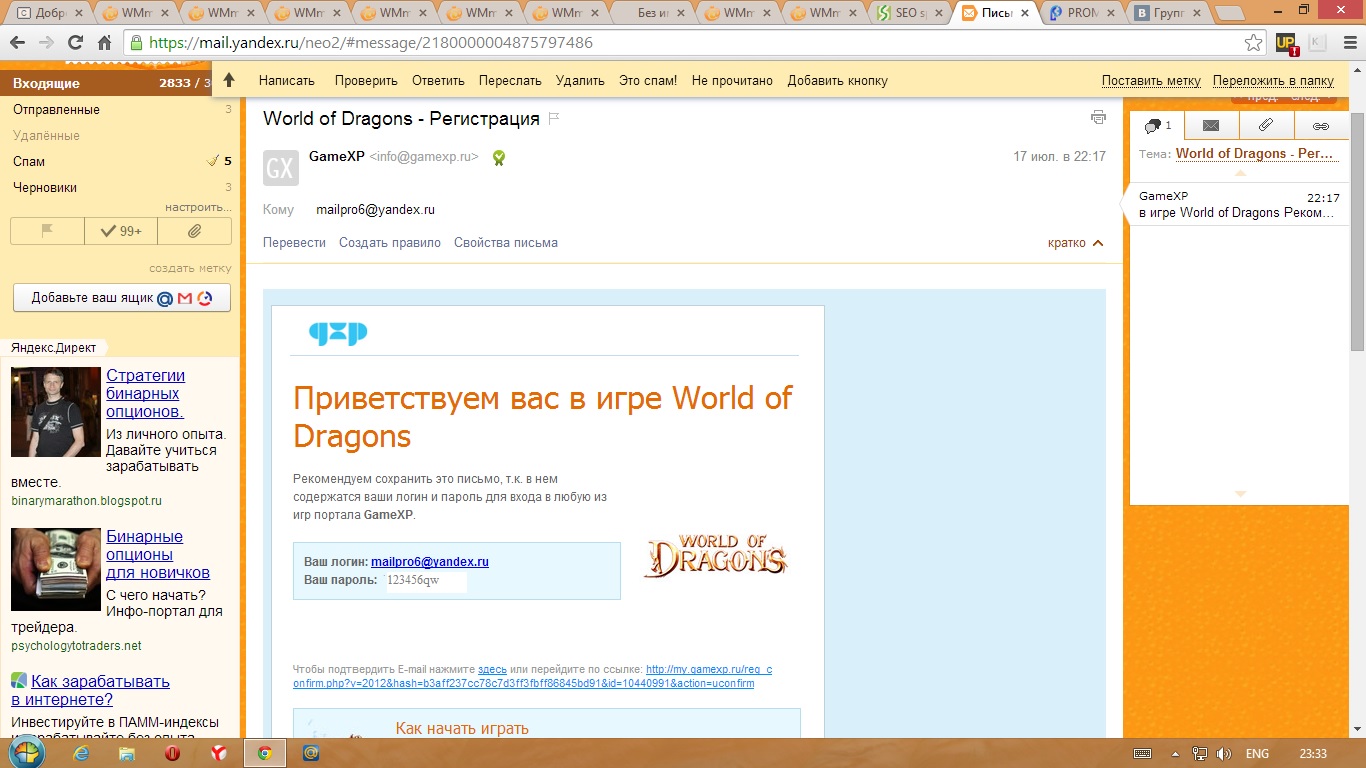Reply to email using Ответить

point(438,81)
